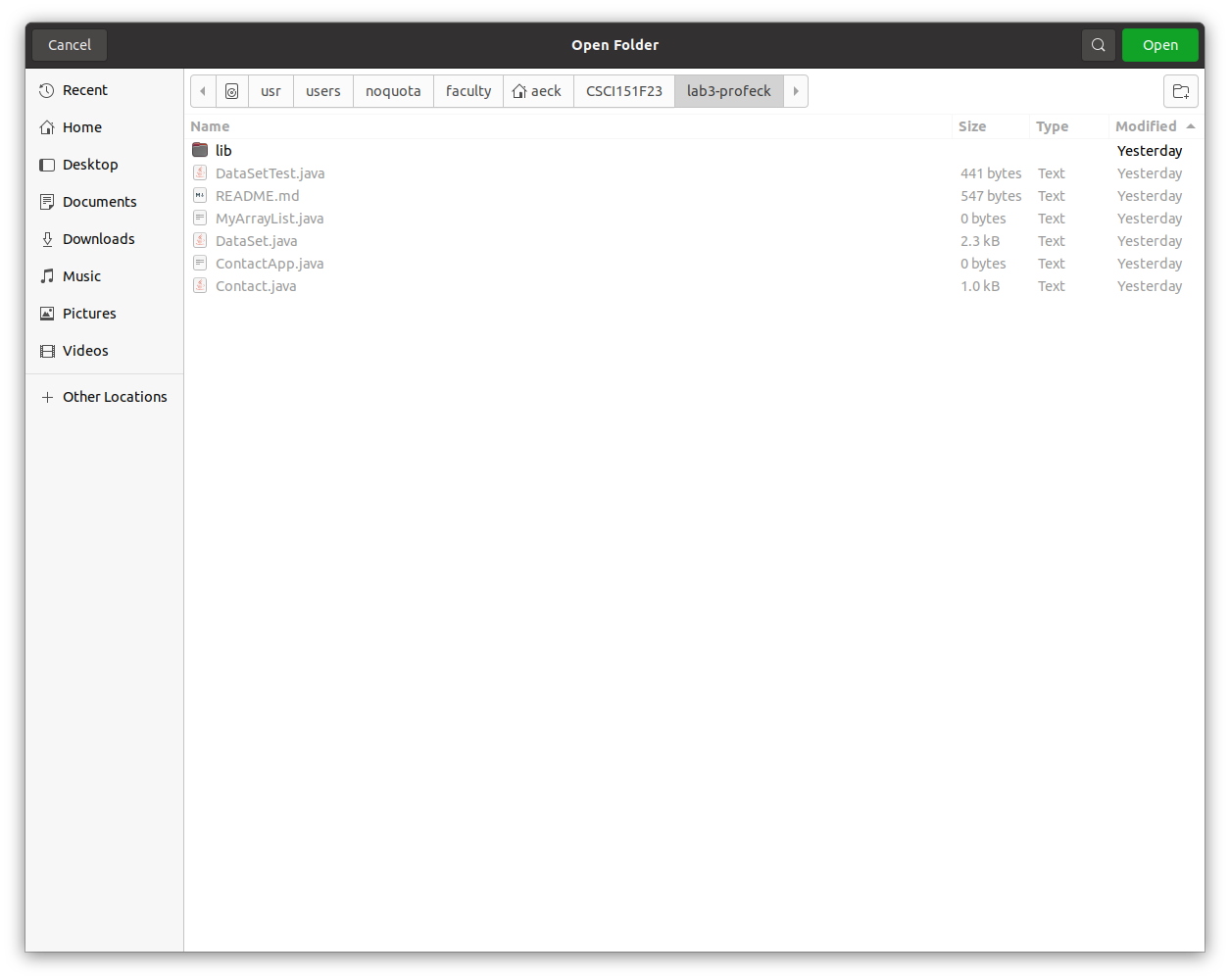
Task: Show later path segments with right arrow
Action: click(x=796, y=91)
